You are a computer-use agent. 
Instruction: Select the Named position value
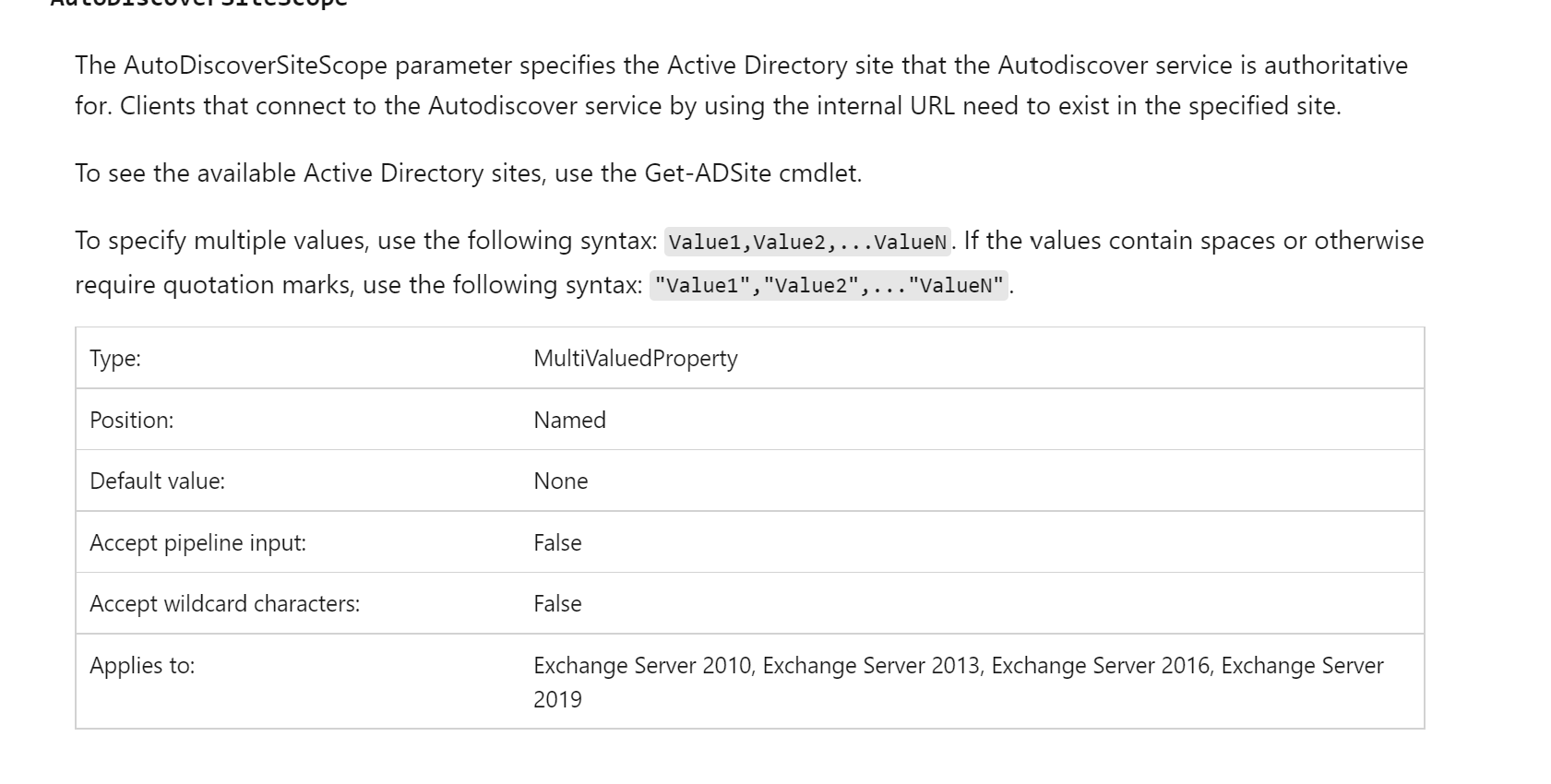pyautogui.click(x=569, y=420)
